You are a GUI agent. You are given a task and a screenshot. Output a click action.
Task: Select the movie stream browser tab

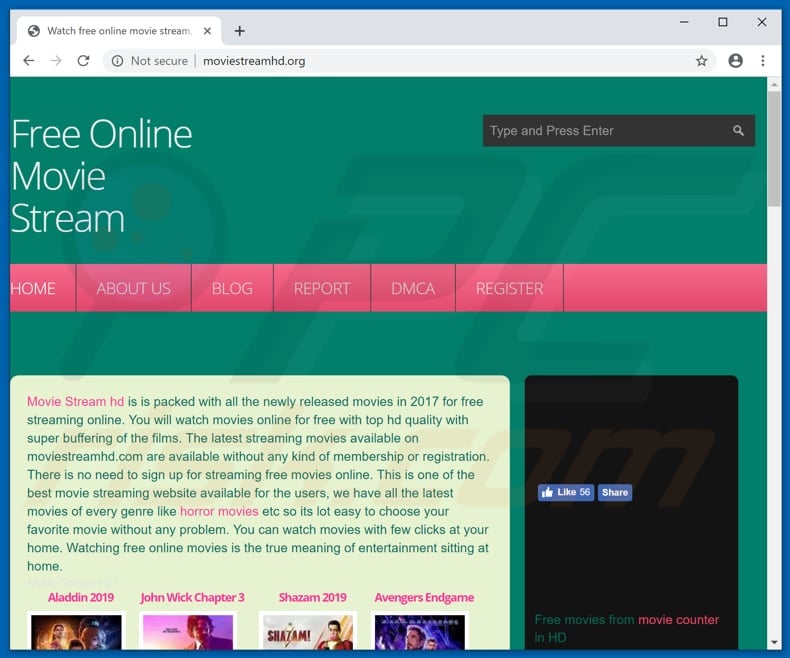119,31
